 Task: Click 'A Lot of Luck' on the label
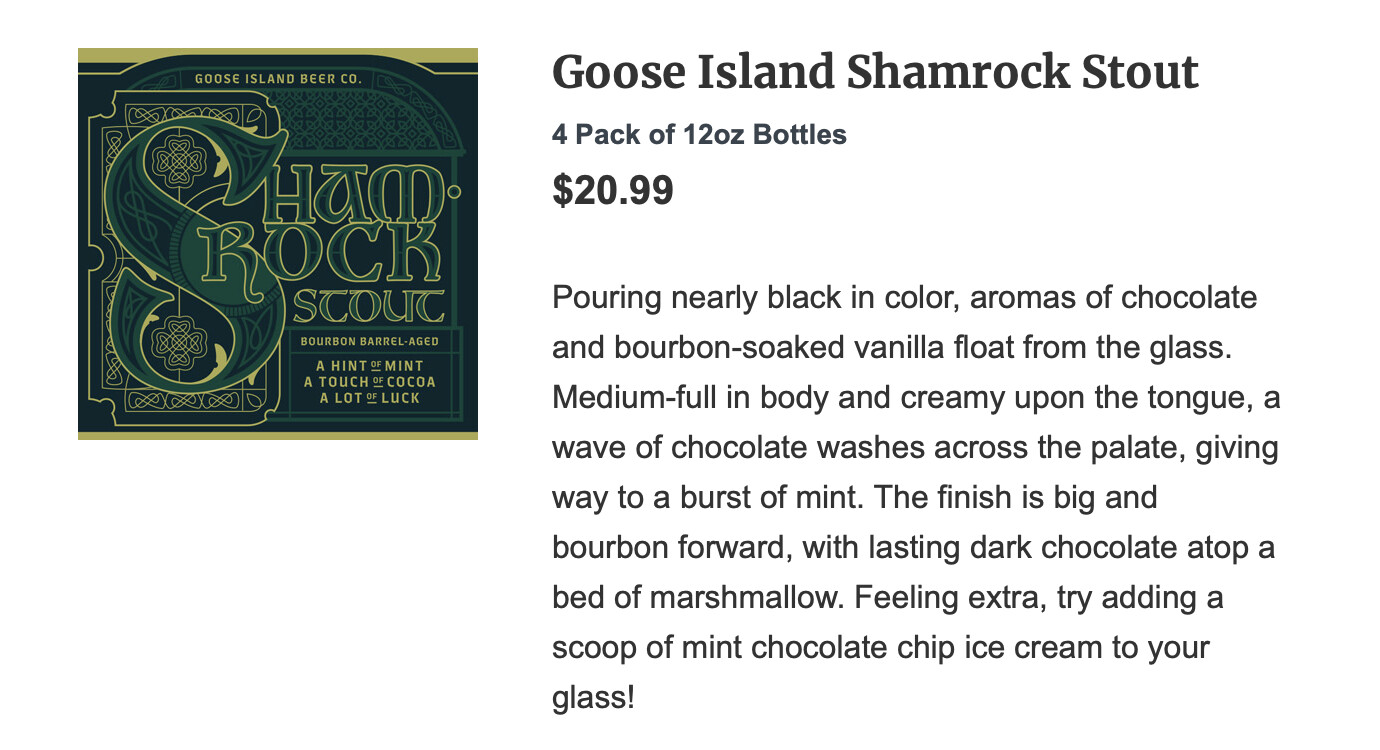click(x=369, y=398)
